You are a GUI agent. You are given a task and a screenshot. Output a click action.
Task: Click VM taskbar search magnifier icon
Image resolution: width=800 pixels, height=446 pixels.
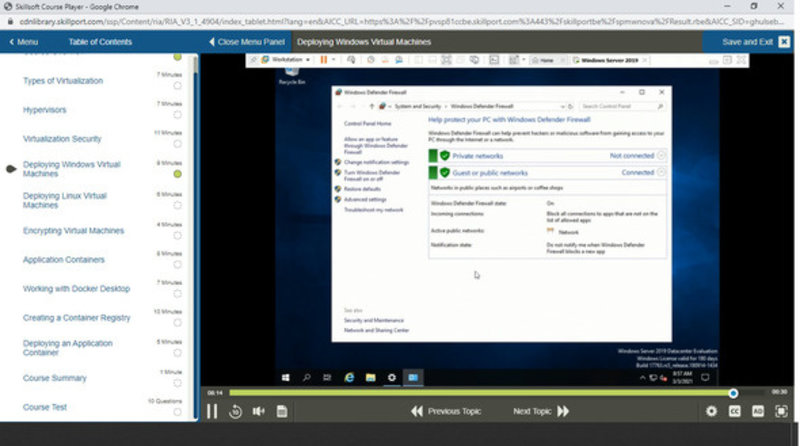[307, 378]
